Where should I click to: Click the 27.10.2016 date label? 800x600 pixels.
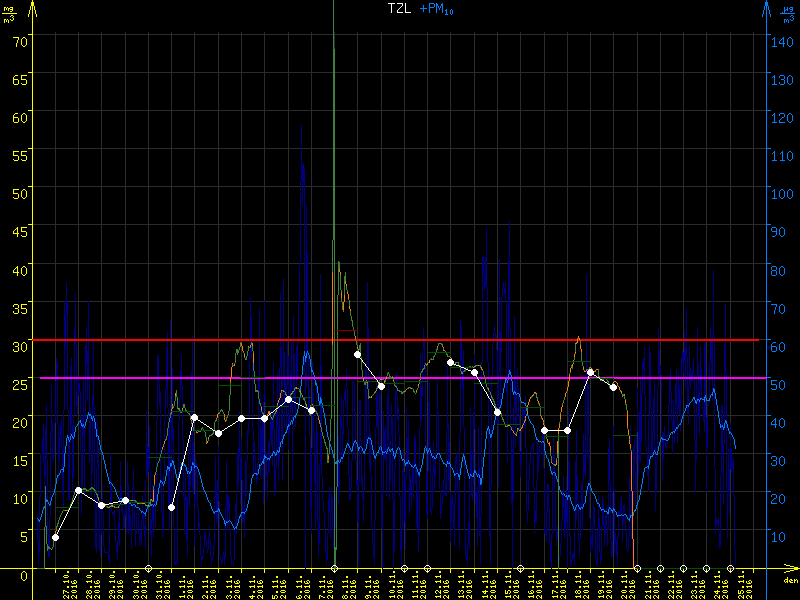point(68,585)
